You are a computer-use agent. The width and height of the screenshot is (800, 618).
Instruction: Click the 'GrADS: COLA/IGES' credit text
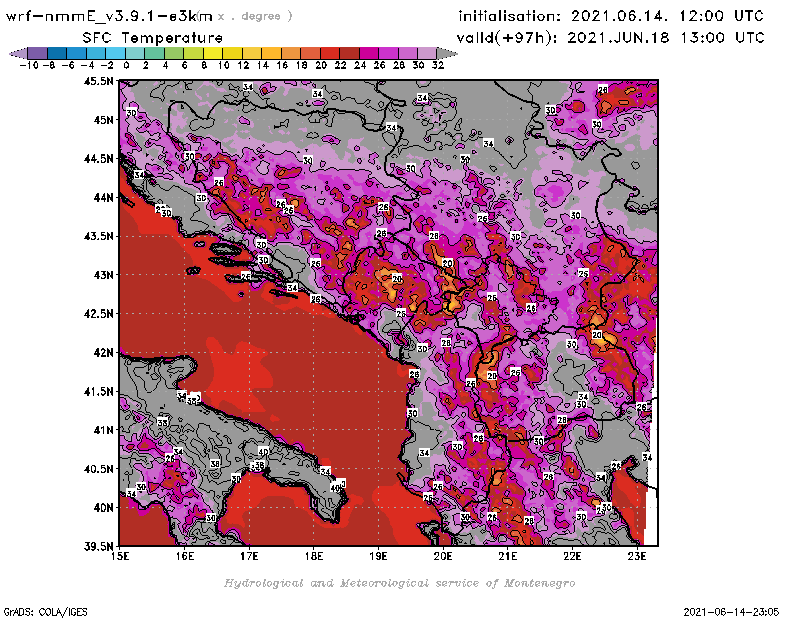(45, 611)
